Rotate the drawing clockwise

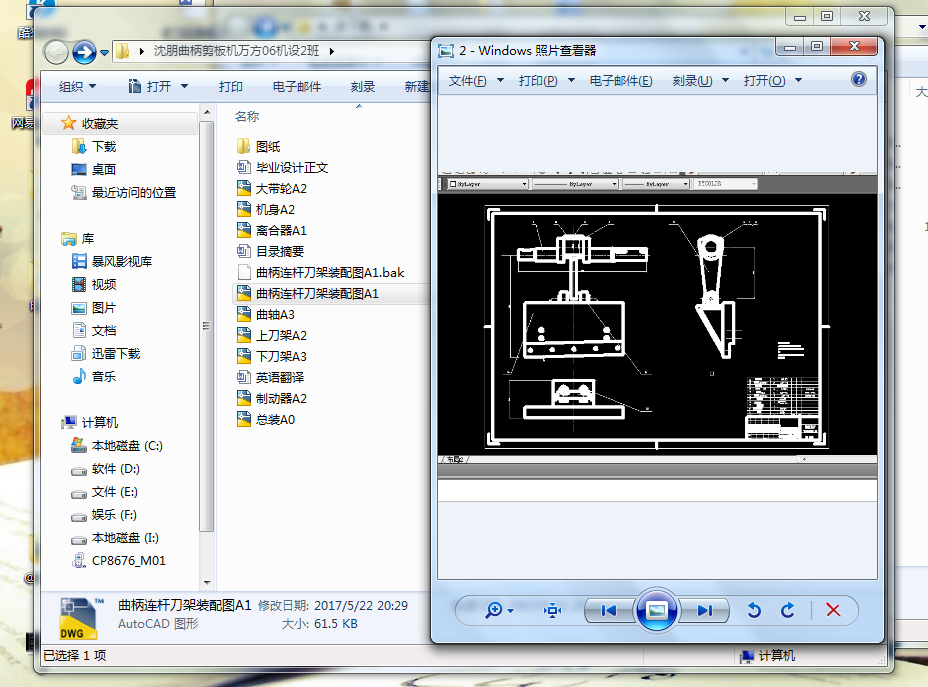coord(788,611)
